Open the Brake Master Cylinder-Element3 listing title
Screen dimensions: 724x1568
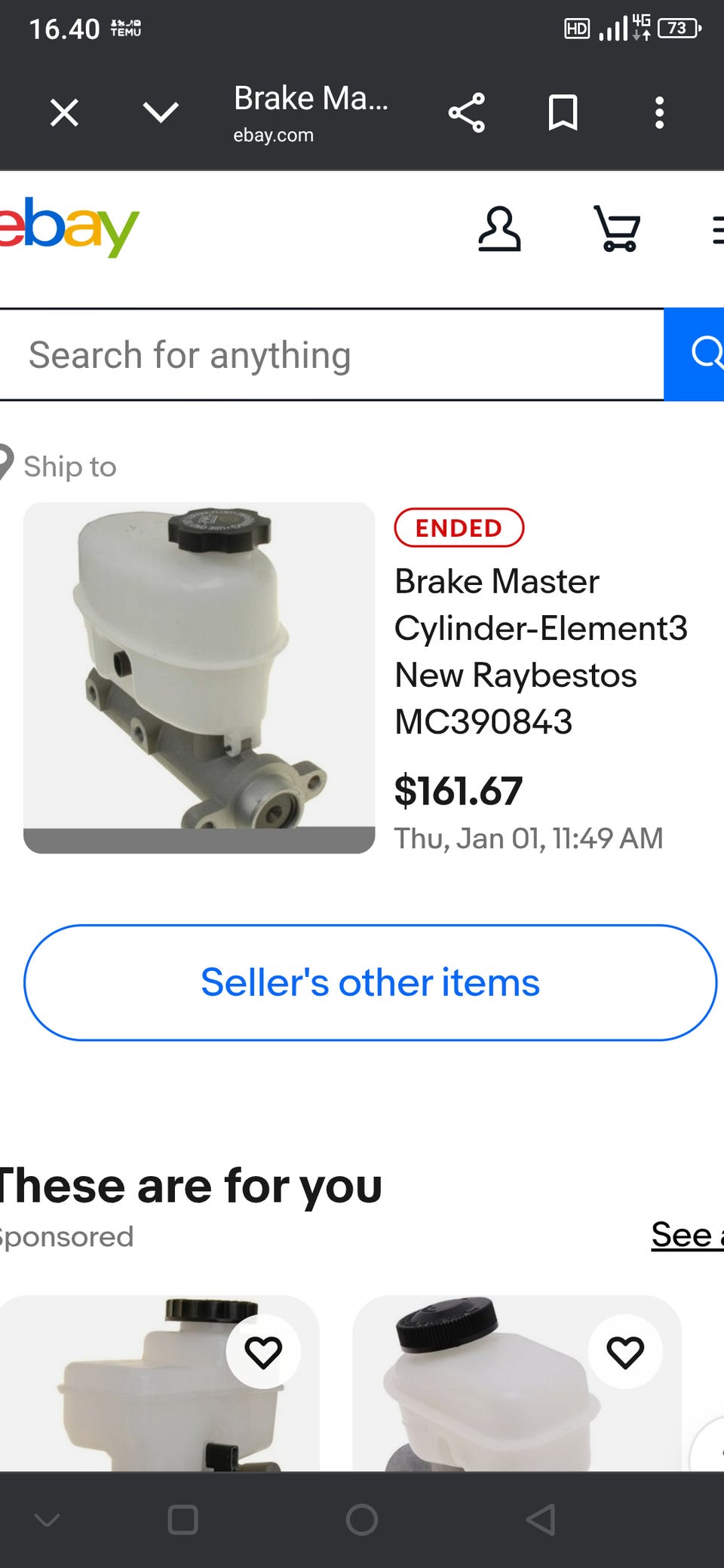pos(541,651)
